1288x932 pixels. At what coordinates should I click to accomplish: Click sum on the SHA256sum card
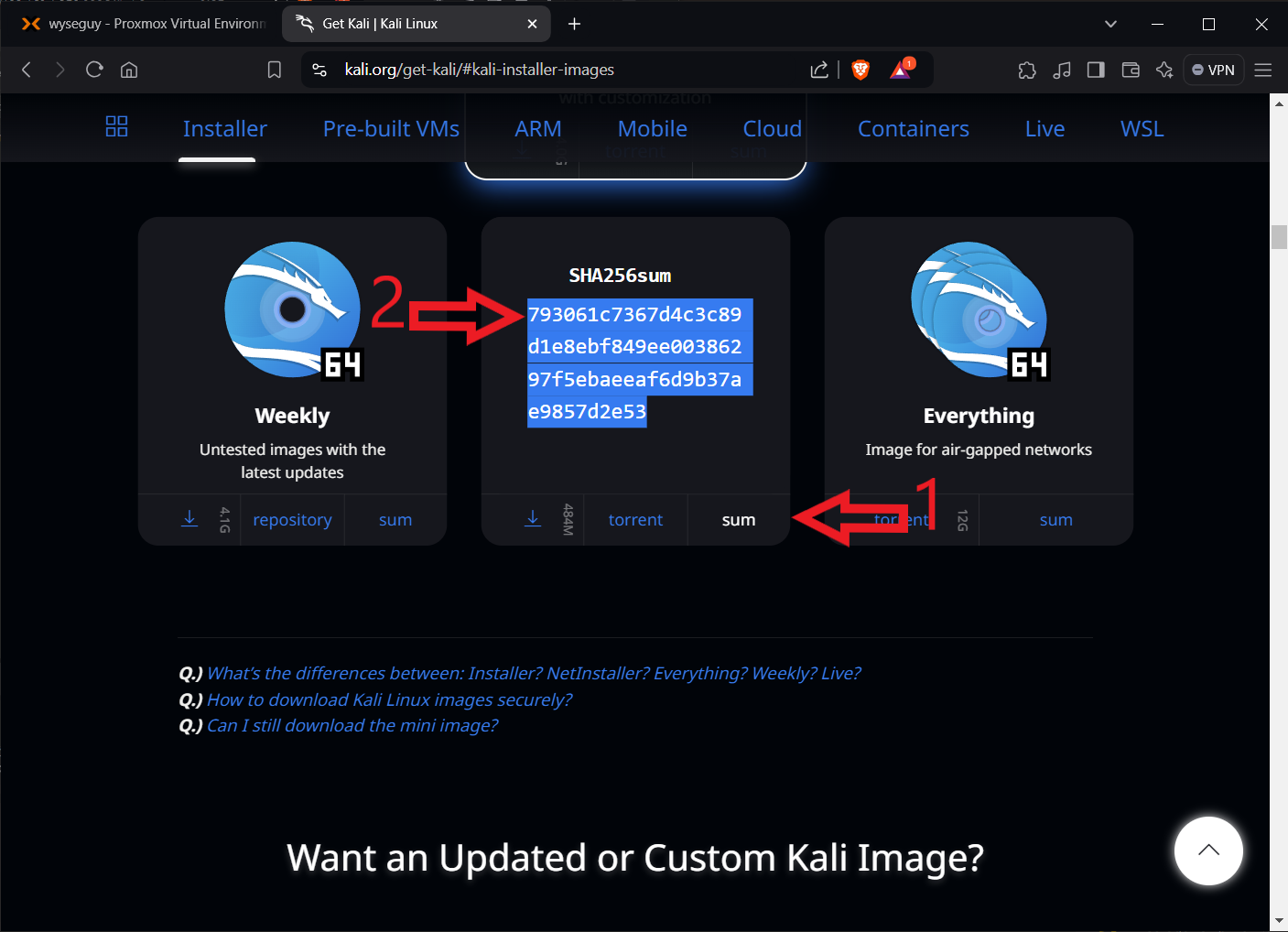coord(739,520)
